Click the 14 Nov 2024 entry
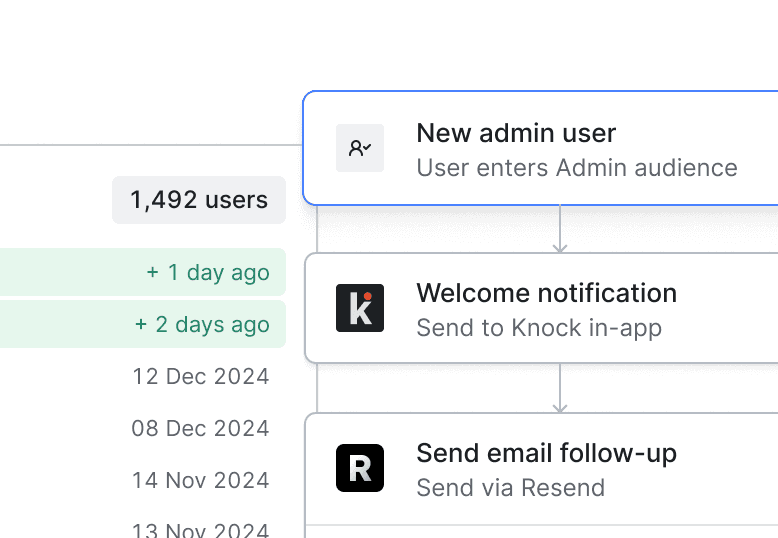Image resolution: width=778 pixels, height=538 pixels. pos(201,481)
